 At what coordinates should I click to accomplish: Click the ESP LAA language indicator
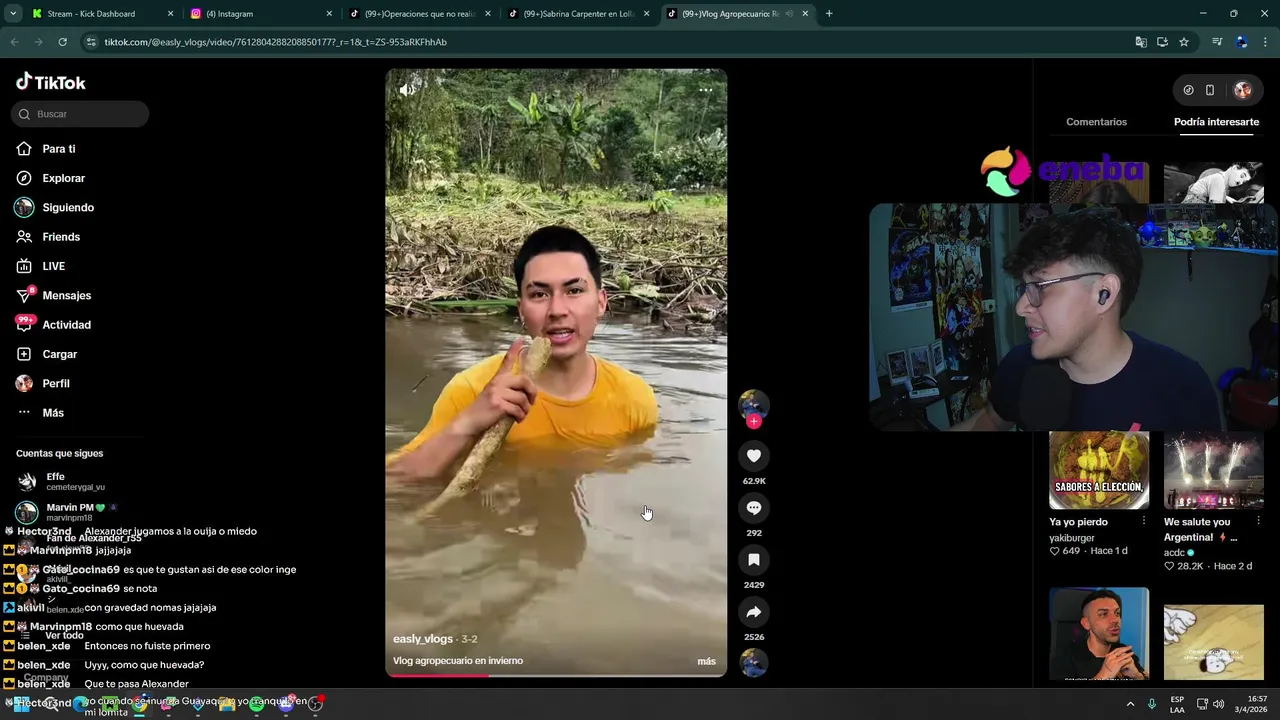pyautogui.click(x=1178, y=704)
